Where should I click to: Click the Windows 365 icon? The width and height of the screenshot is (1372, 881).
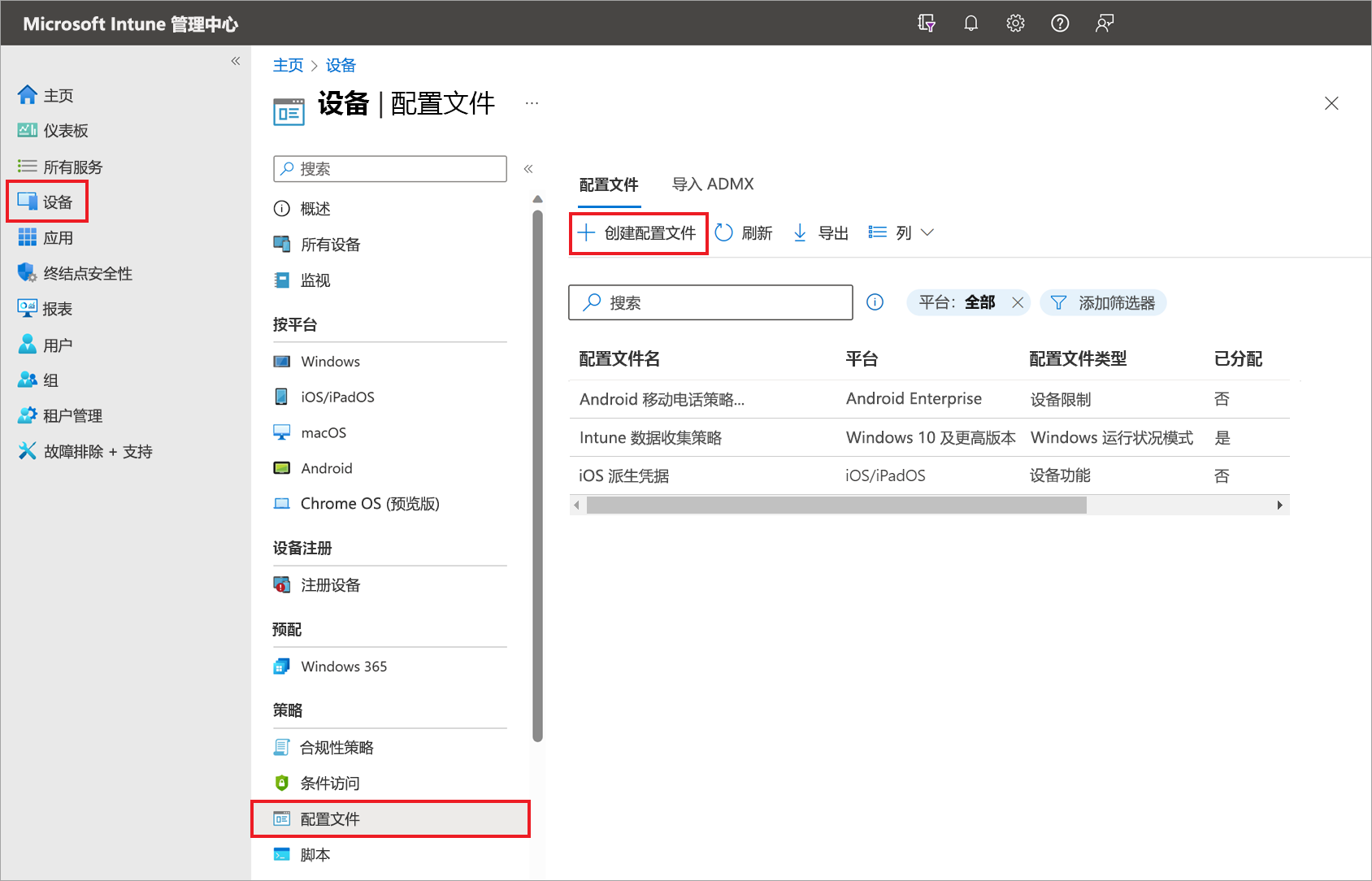282,666
